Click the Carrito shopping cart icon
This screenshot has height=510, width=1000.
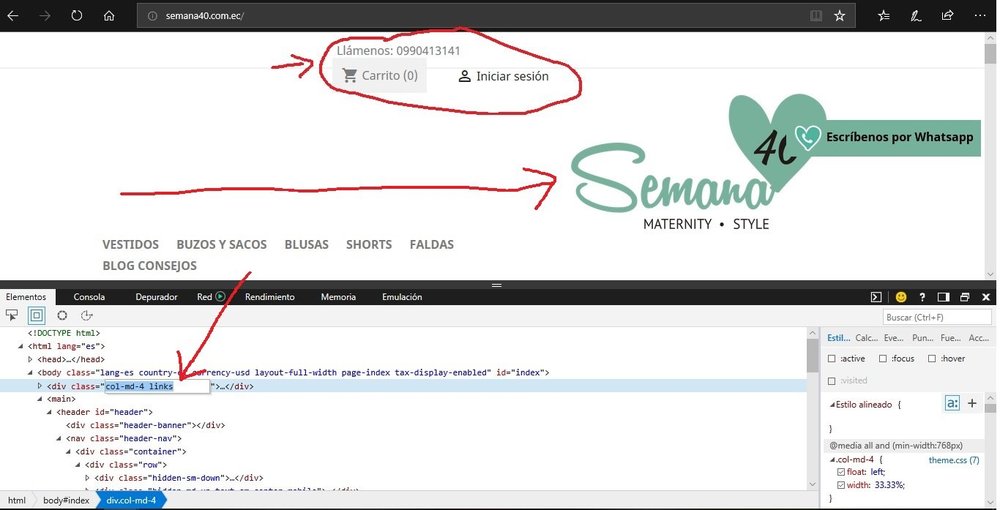tap(349, 75)
